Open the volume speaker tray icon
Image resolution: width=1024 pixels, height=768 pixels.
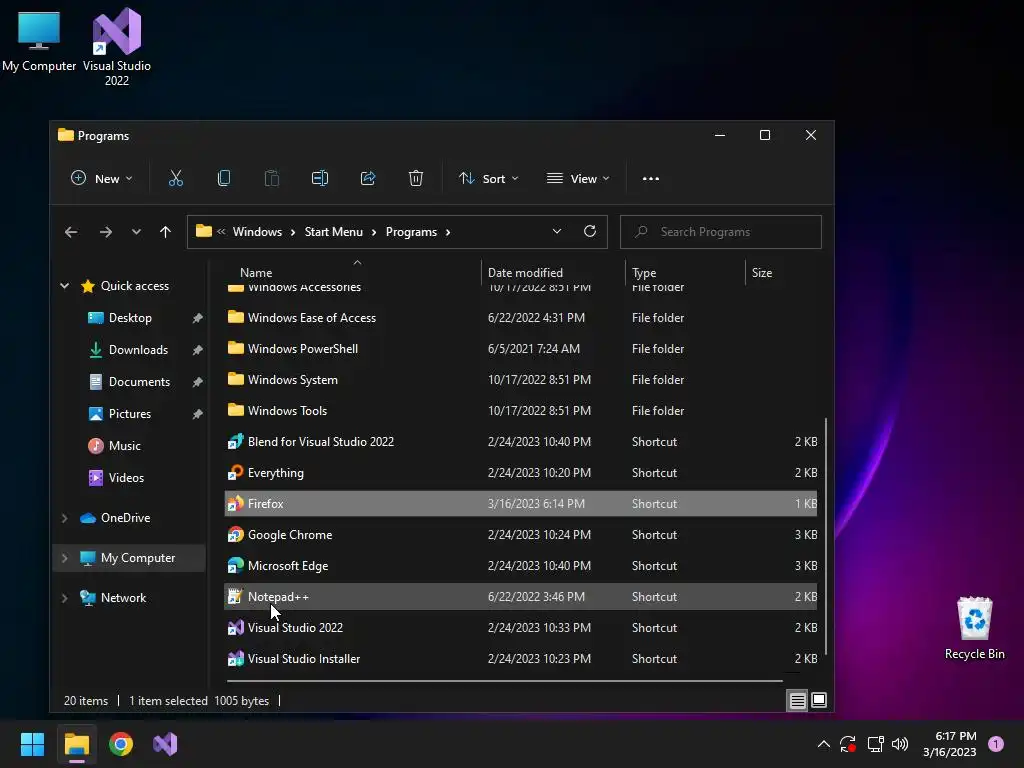[x=900, y=744]
